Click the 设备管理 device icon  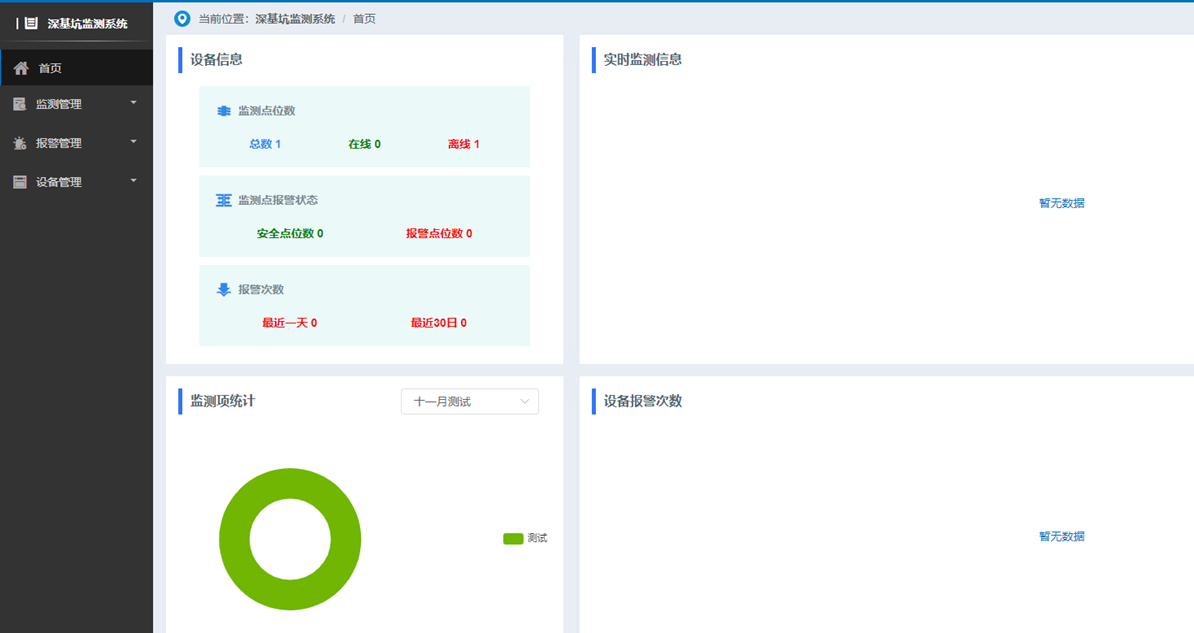click(x=20, y=182)
